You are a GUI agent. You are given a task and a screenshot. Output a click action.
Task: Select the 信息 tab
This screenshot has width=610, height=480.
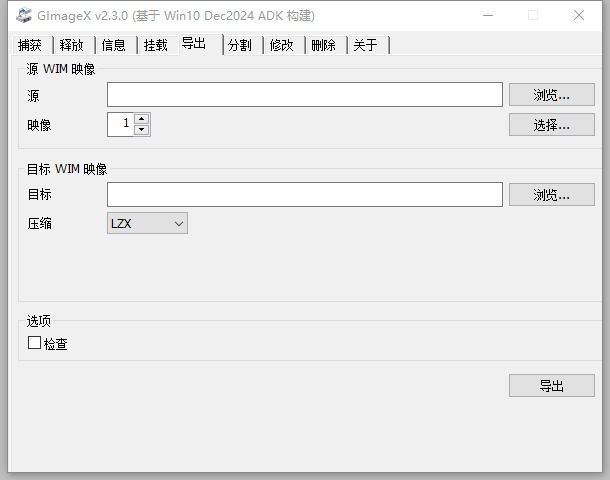pos(114,45)
